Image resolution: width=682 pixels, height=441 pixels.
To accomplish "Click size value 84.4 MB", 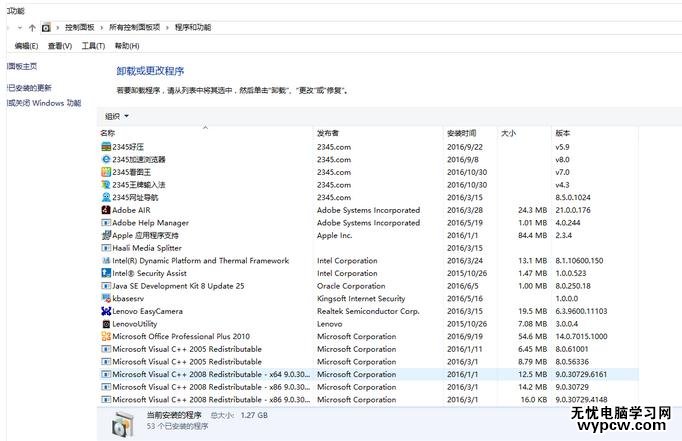I will click(532, 235).
